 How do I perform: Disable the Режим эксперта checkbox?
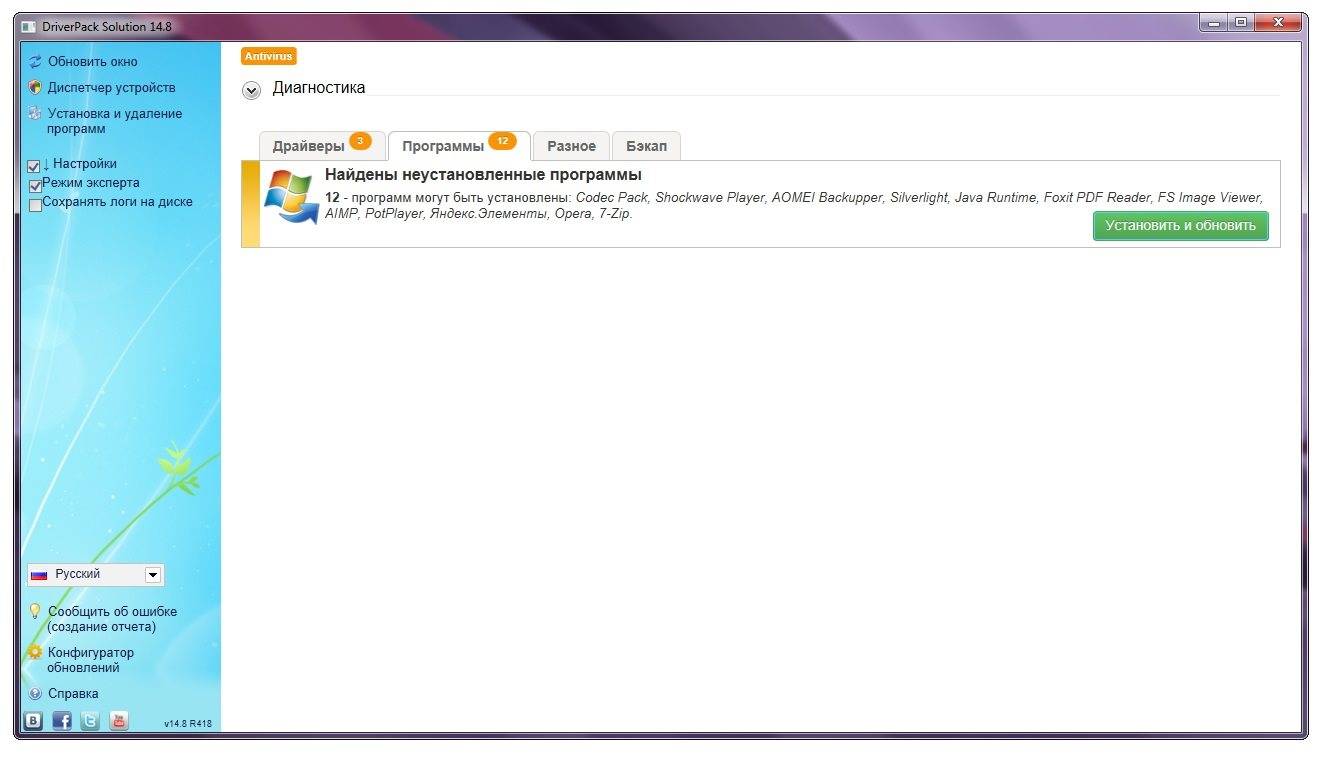pos(35,186)
